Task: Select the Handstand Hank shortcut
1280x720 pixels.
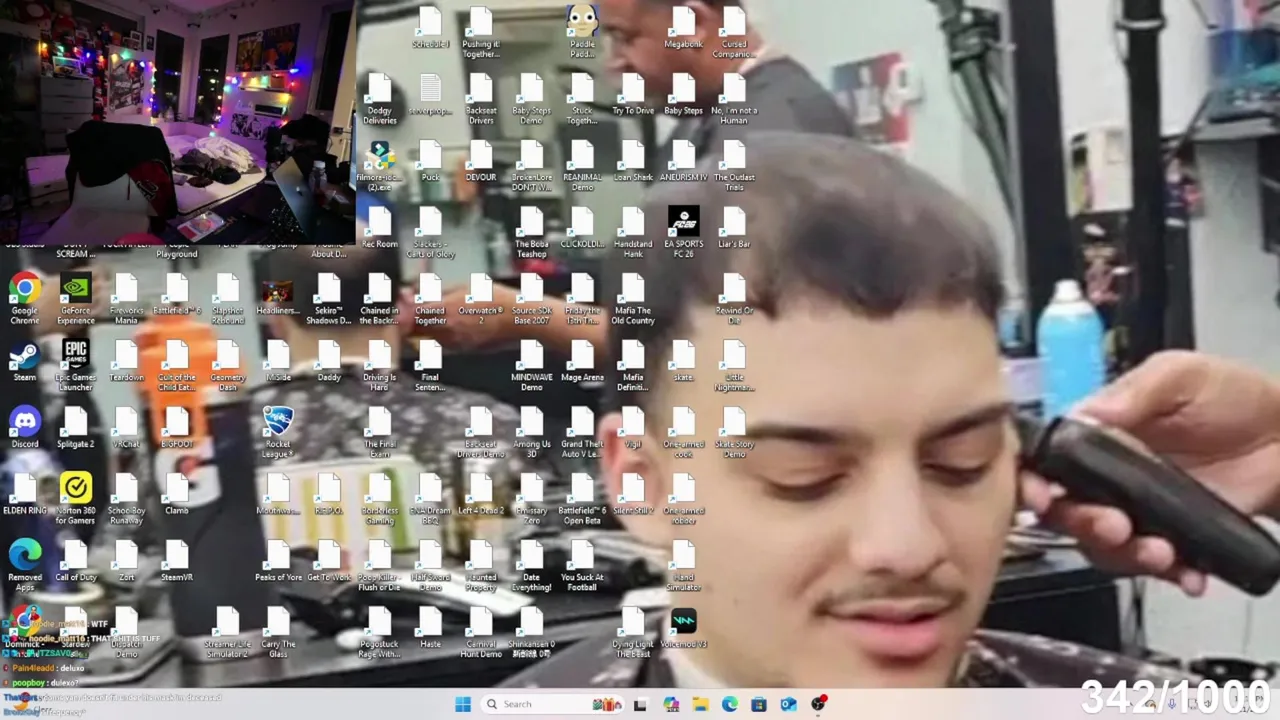Action: pos(633,233)
